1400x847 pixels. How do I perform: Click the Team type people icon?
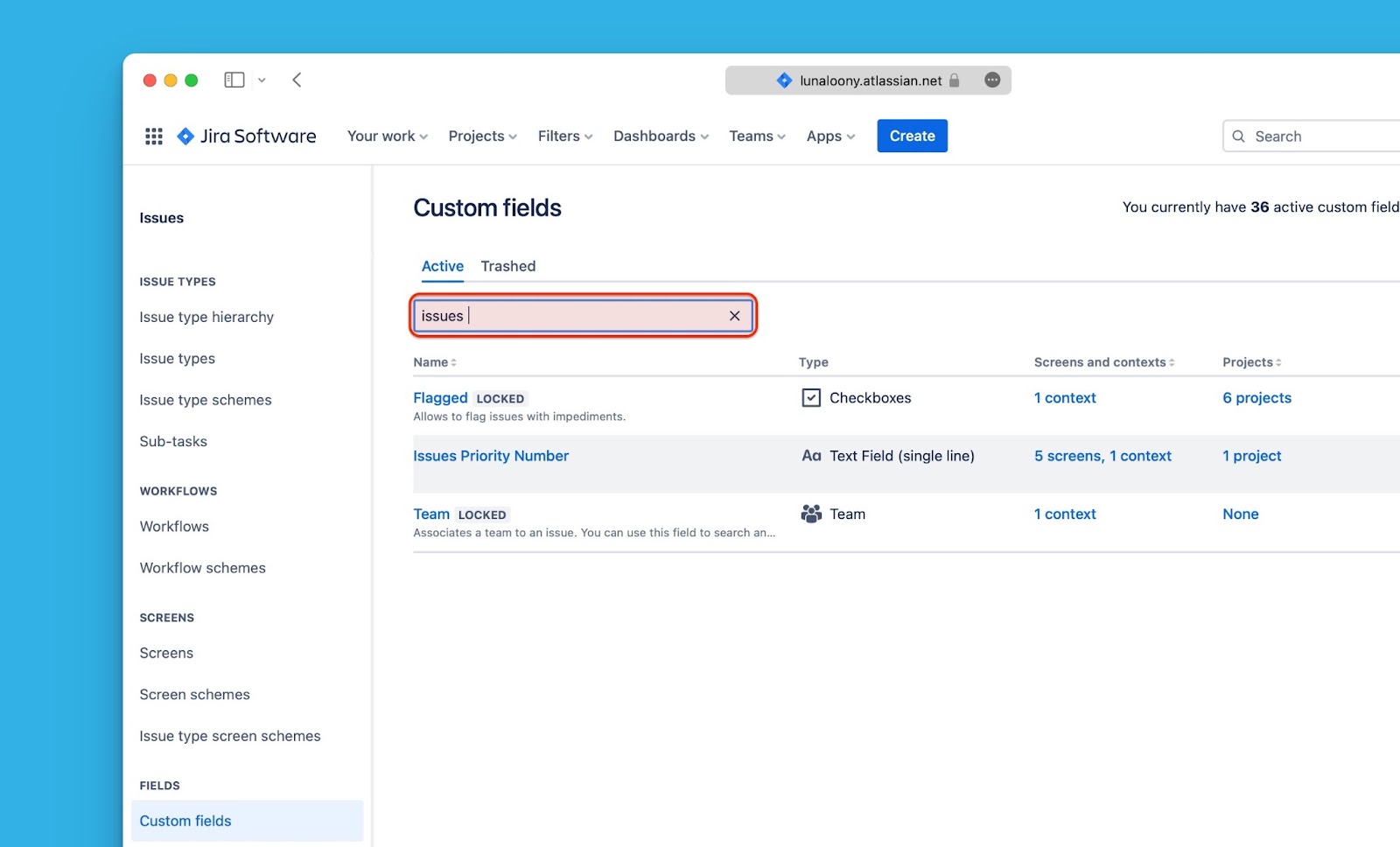(811, 514)
